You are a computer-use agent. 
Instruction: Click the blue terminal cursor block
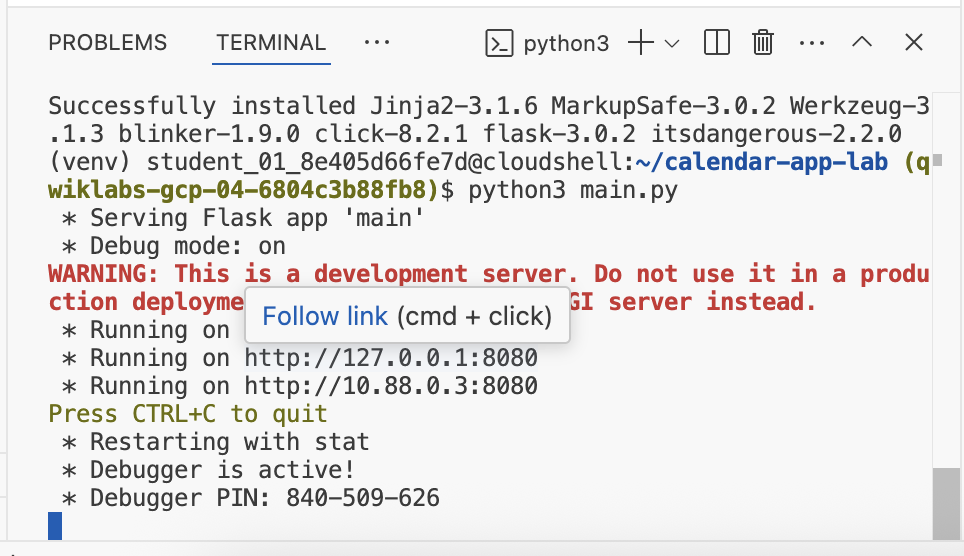(55, 525)
